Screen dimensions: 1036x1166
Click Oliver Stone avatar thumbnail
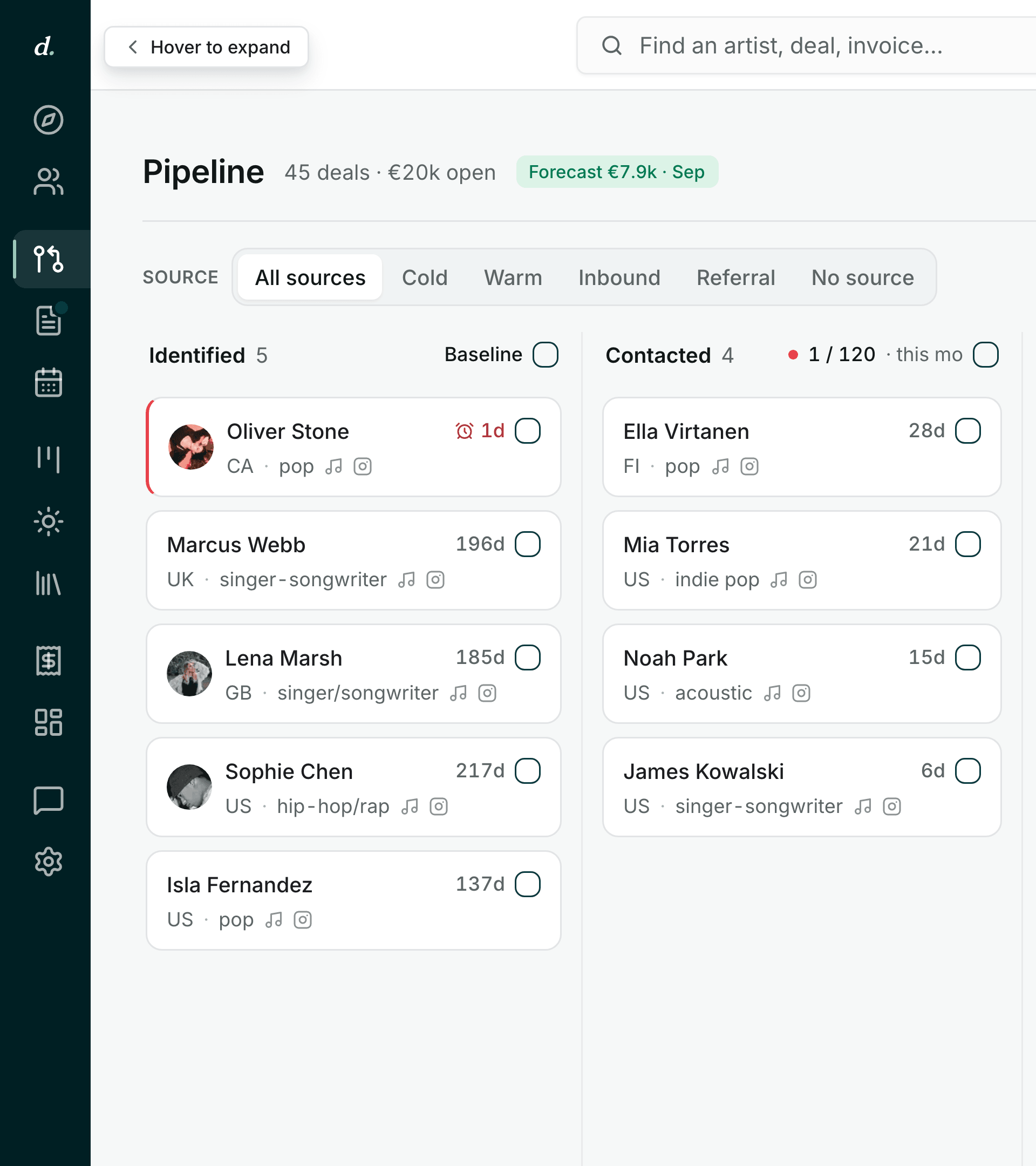[x=191, y=446]
